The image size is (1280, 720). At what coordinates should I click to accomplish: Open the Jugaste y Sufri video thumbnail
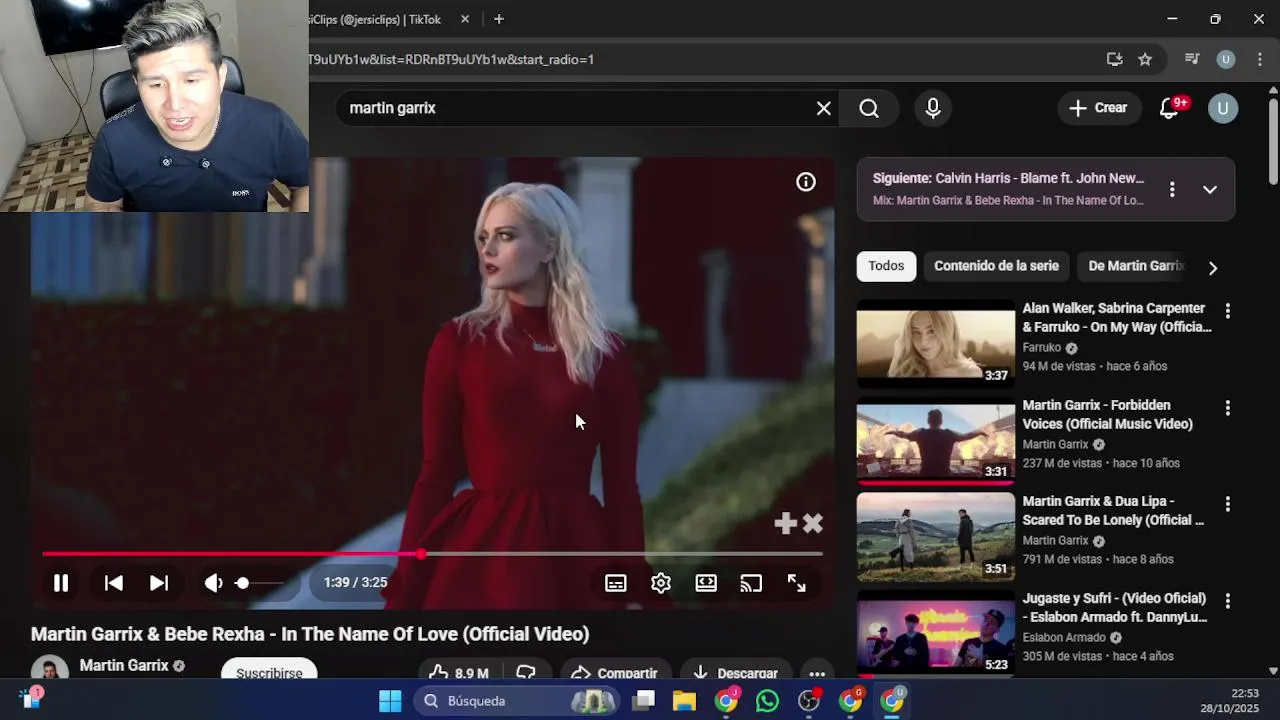click(936, 634)
